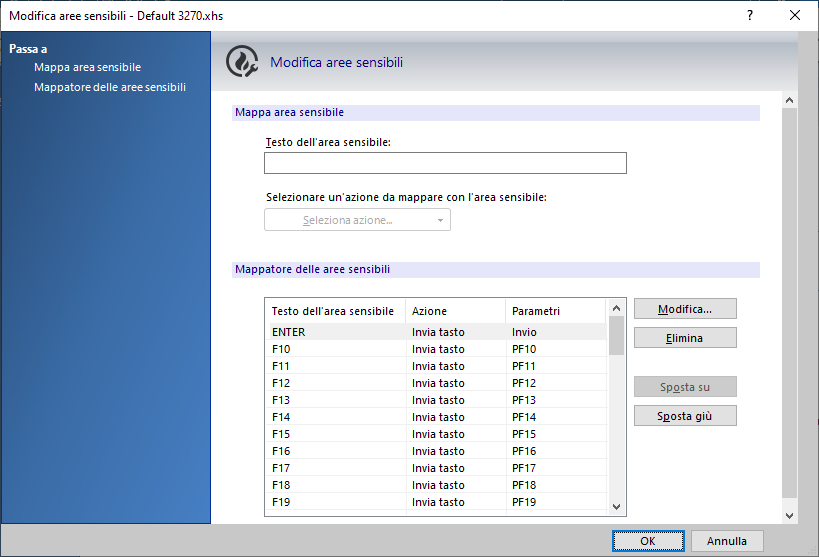Image resolution: width=819 pixels, height=557 pixels.
Task: Sort by Azione column header
Action: [x=454, y=311]
